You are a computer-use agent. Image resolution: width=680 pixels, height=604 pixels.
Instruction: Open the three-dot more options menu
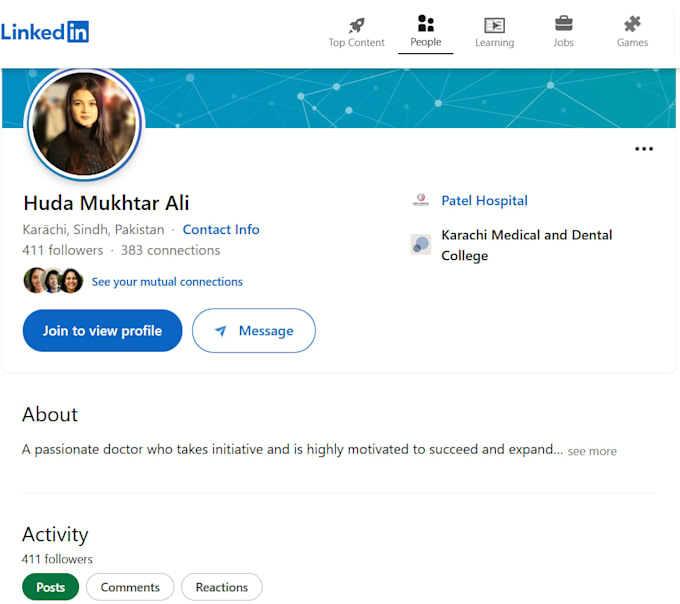click(644, 149)
